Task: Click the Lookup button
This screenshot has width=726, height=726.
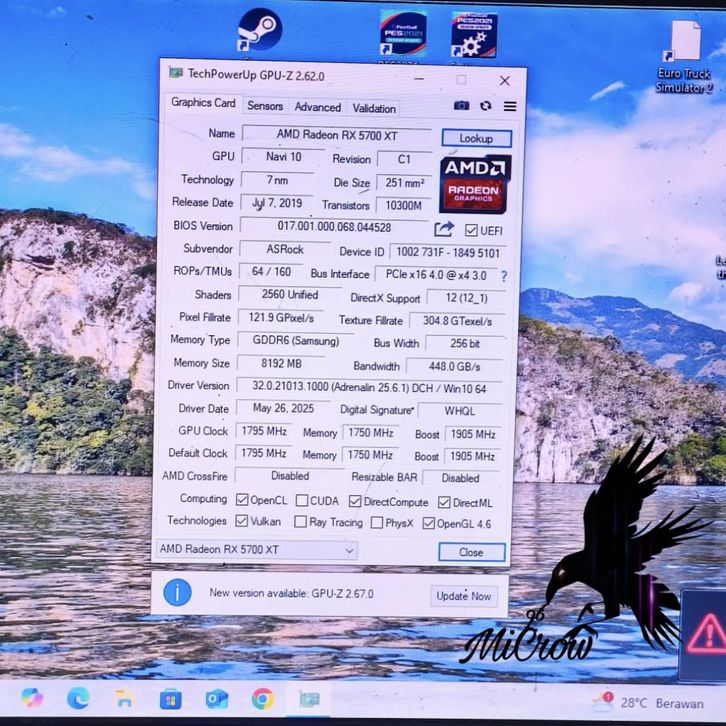Action: pyautogui.click(x=476, y=139)
